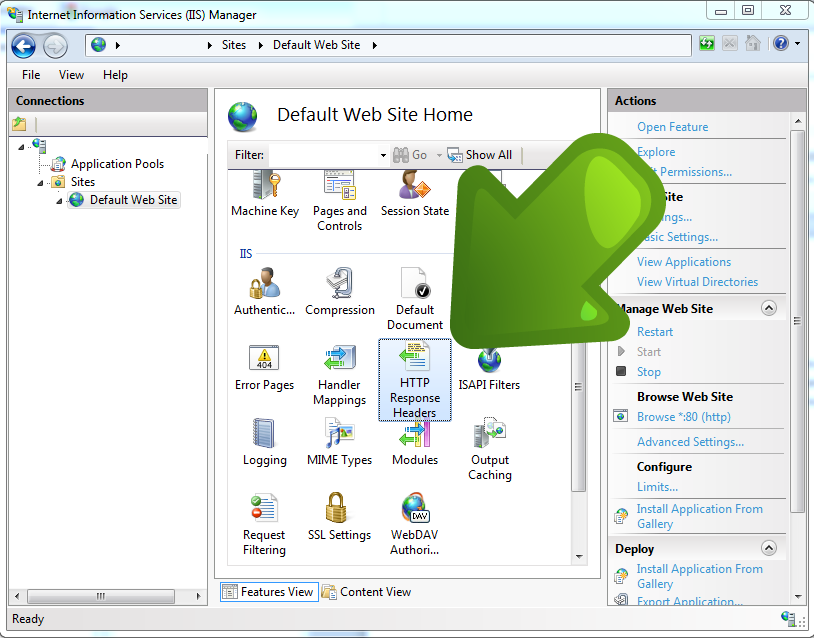The image size is (814, 638).
Task: Click the Filter text input field
Action: click(x=323, y=155)
